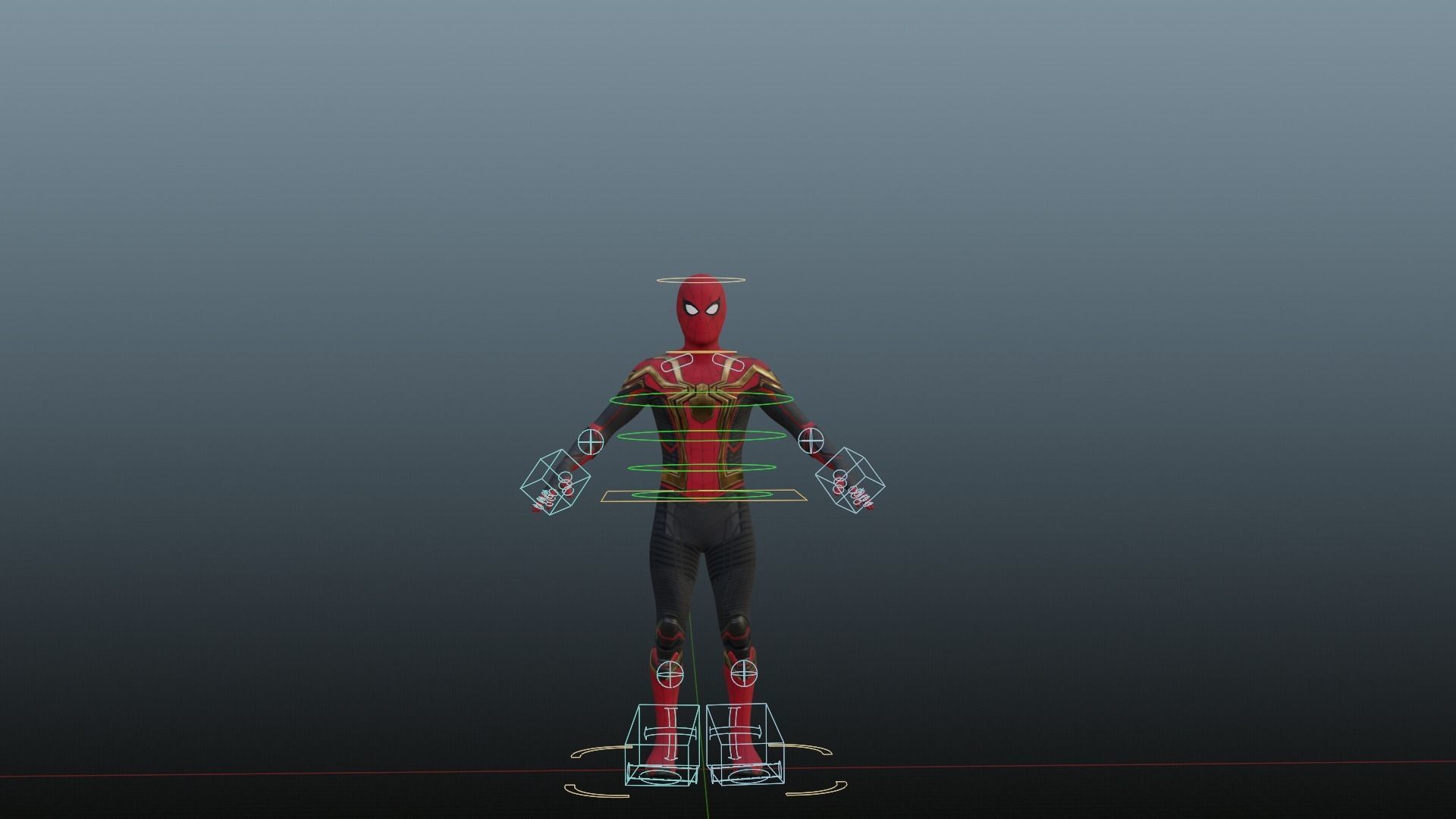This screenshot has width=1456, height=819.
Task: Select the elbow circle control on viewer's left
Action: tap(591, 441)
